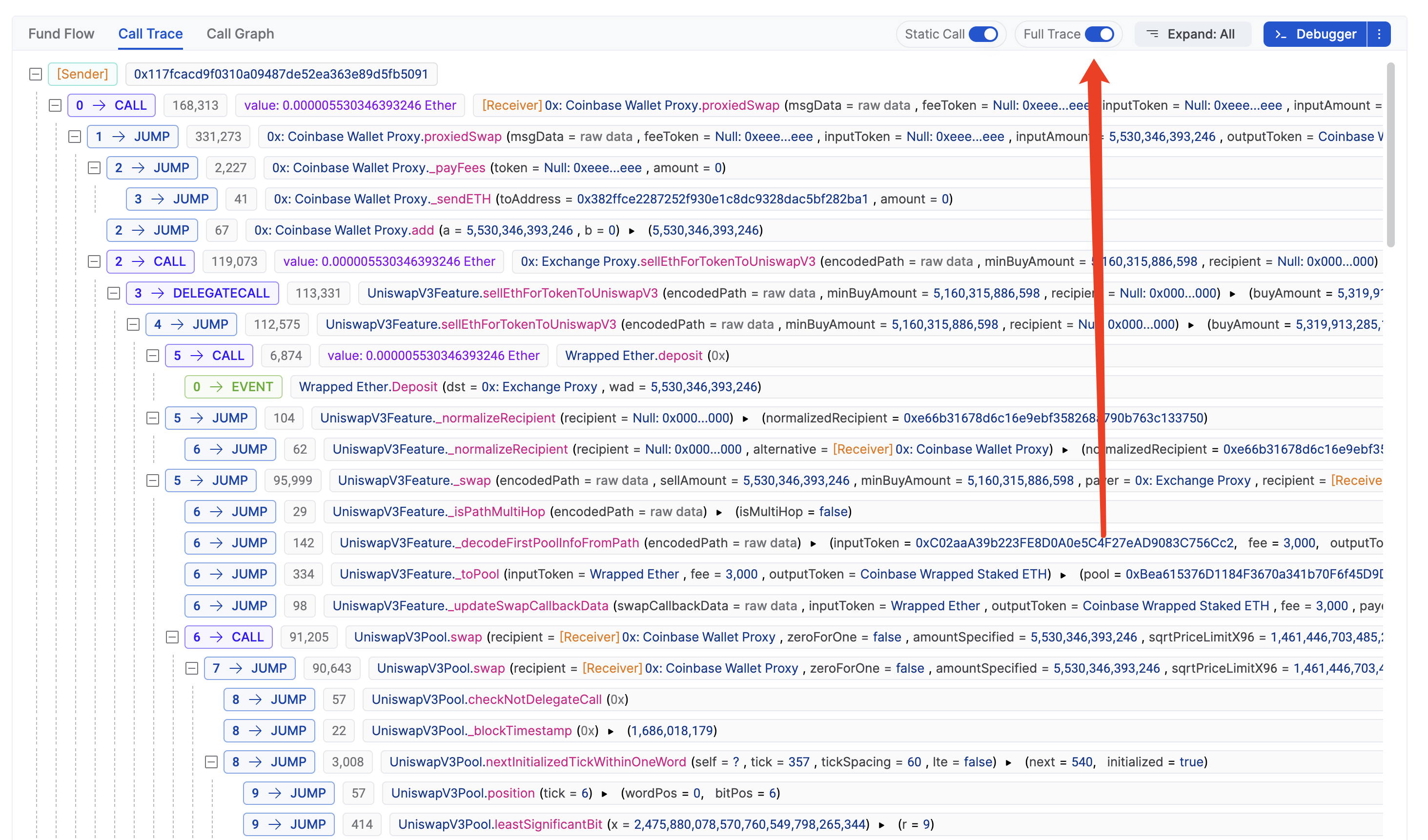Toggle the Full Trace switch

tap(1100, 34)
